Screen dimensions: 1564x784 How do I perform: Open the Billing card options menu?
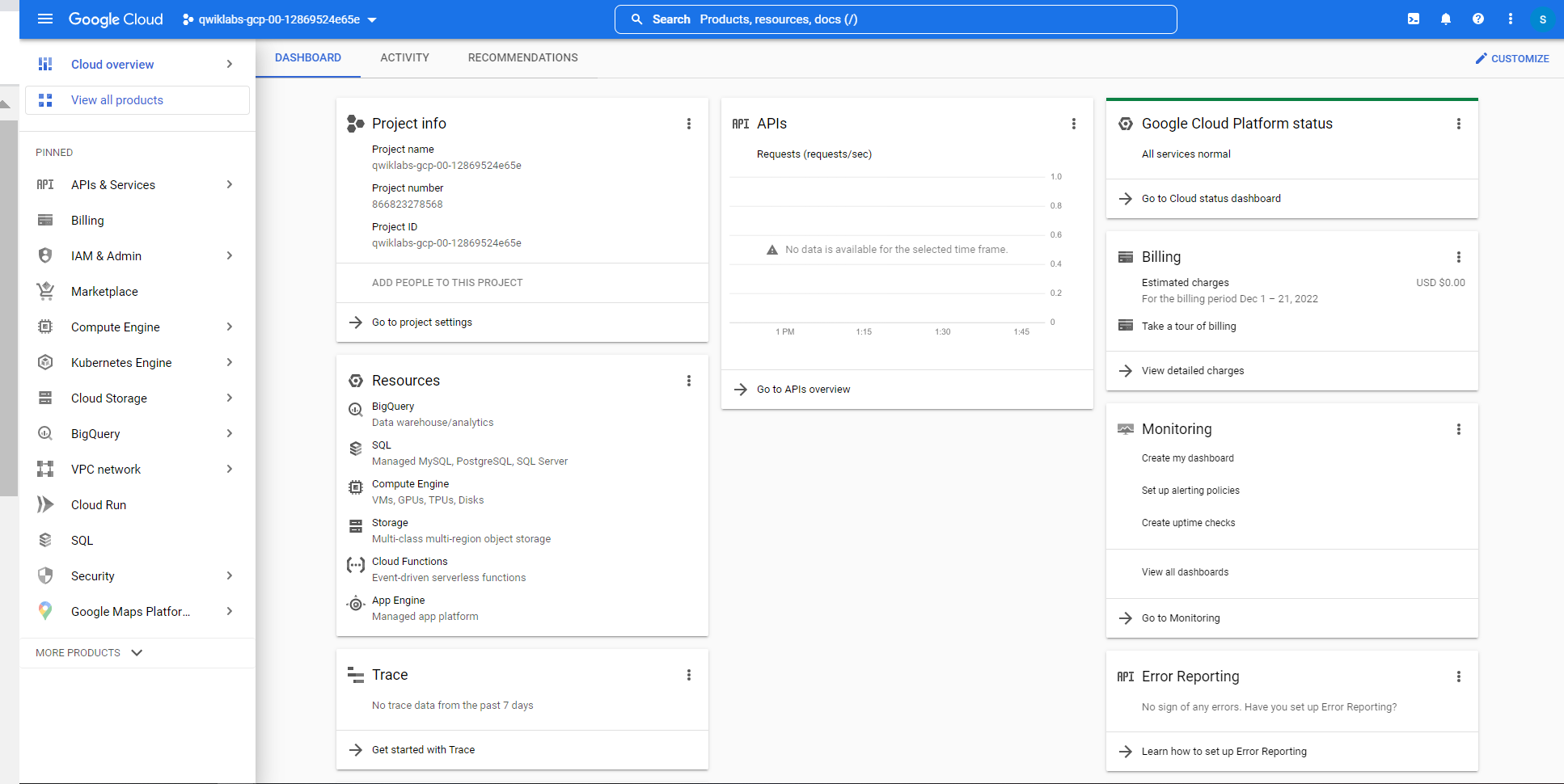click(x=1459, y=257)
